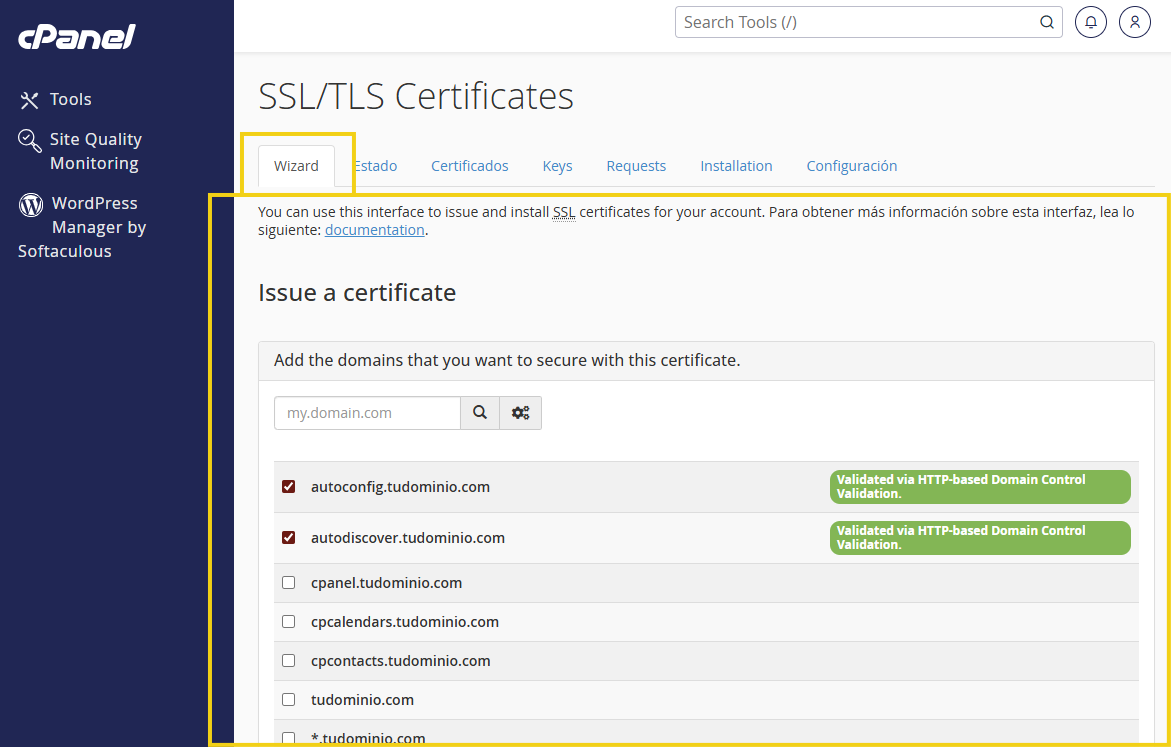The height and width of the screenshot is (747, 1171).
Task: Switch to the Keys tab
Action: click(x=557, y=166)
